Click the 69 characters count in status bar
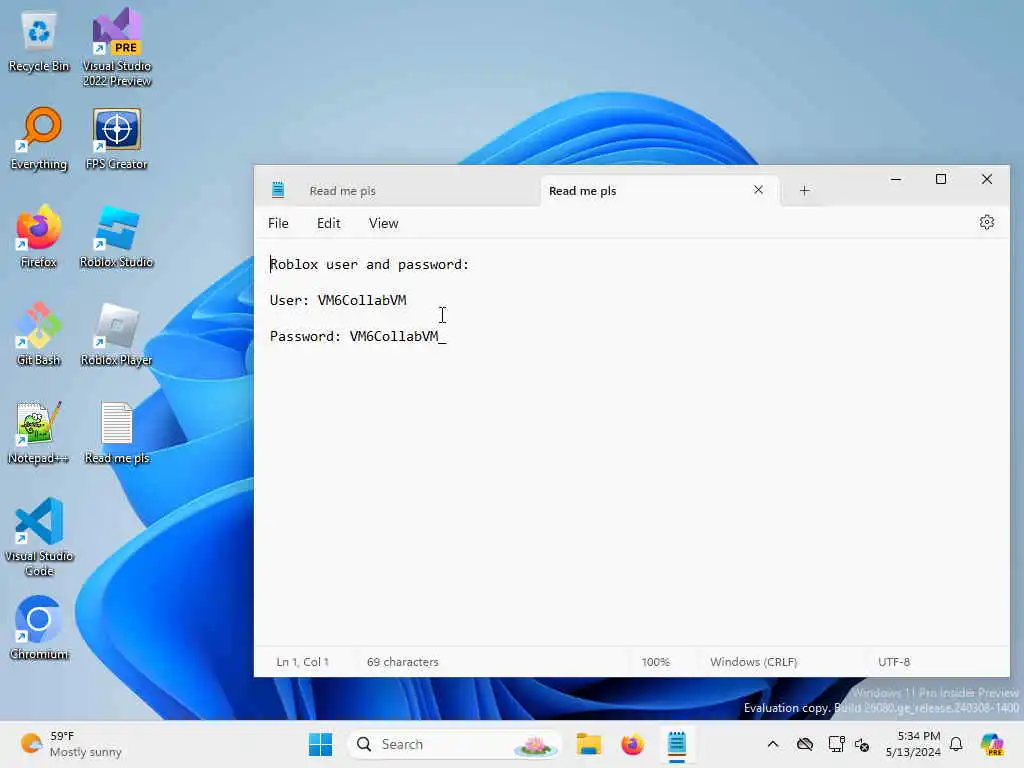 [402, 662]
